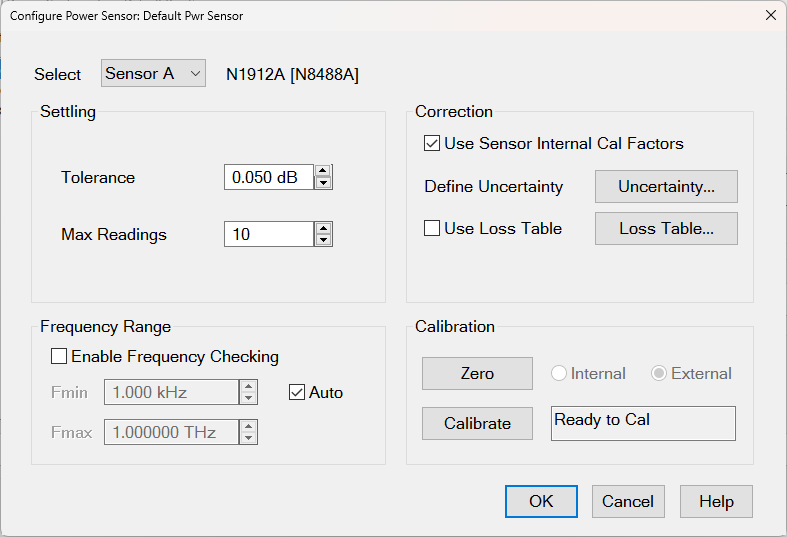This screenshot has height=537, width=787.
Task: Tick the Enable Frequency Checking checkbox
Action: (x=59, y=356)
